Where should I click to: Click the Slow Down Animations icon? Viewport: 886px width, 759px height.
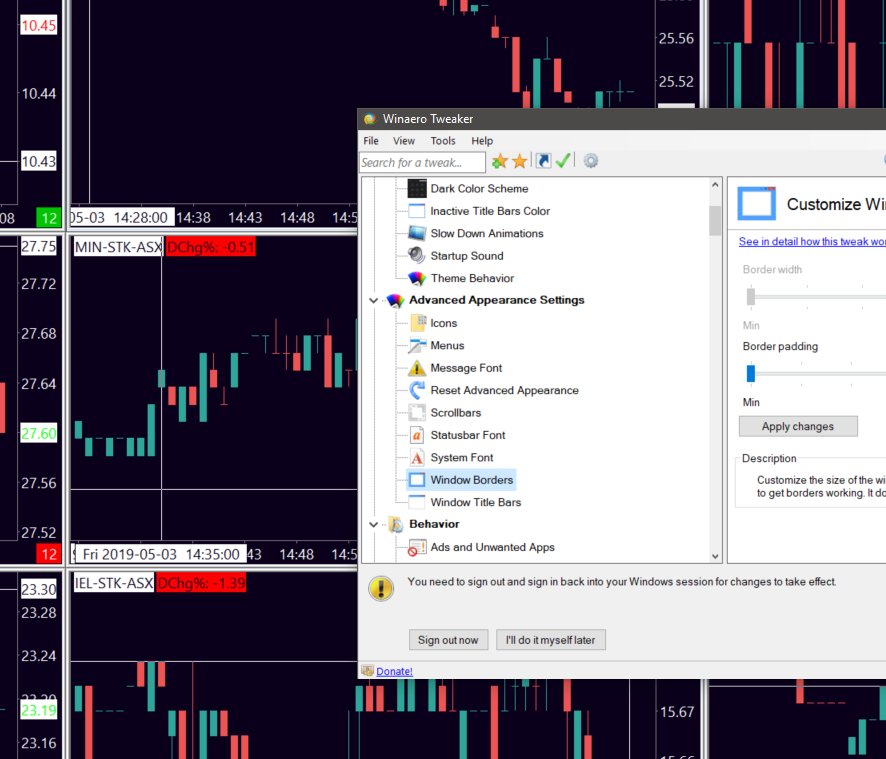tap(417, 233)
